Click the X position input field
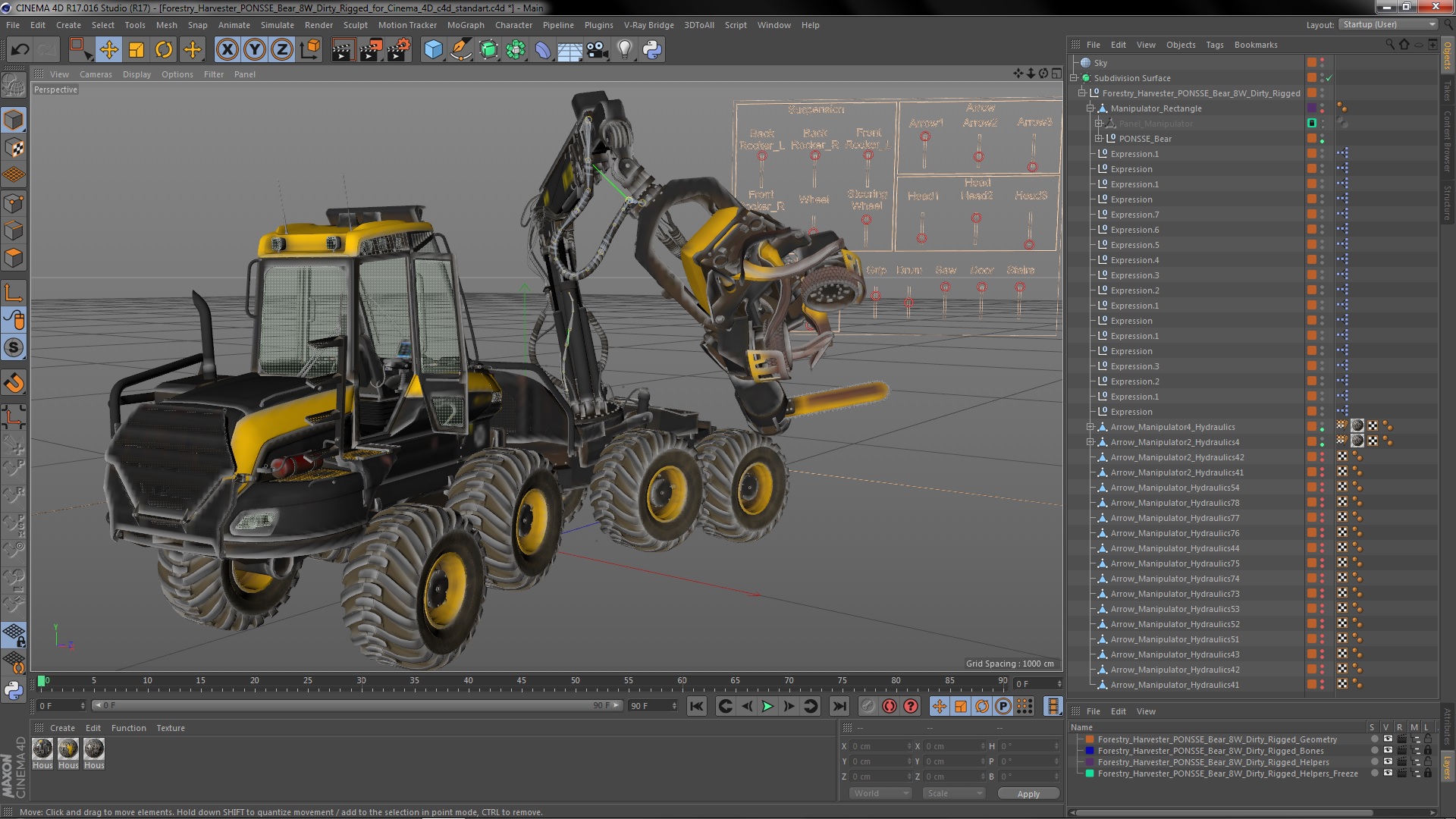Image resolution: width=1456 pixels, height=819 pixels. pyautogui.click(x=880, y=746)
